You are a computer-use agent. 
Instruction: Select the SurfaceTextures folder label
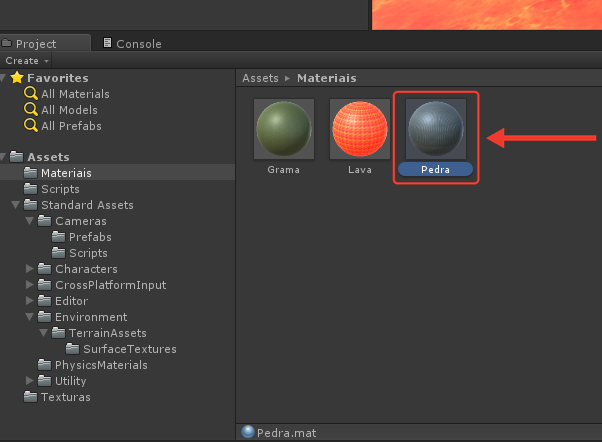130,349
